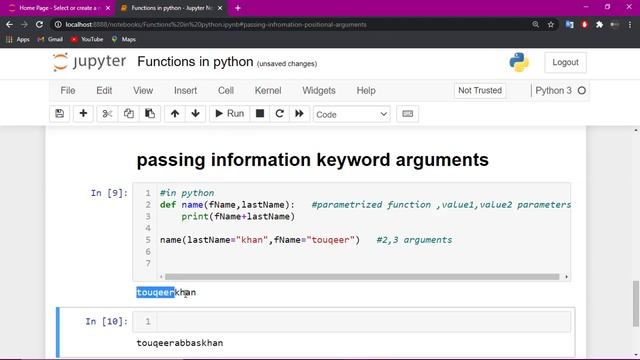Open the Maps bookmark
The image size is (640, 360).
click(123, 39)
